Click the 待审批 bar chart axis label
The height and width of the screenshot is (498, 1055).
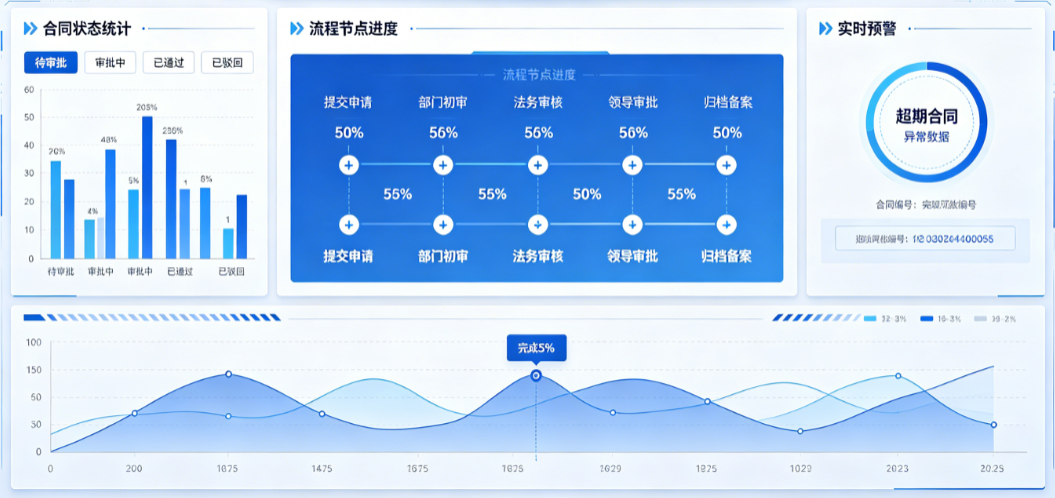click(60, 272)
